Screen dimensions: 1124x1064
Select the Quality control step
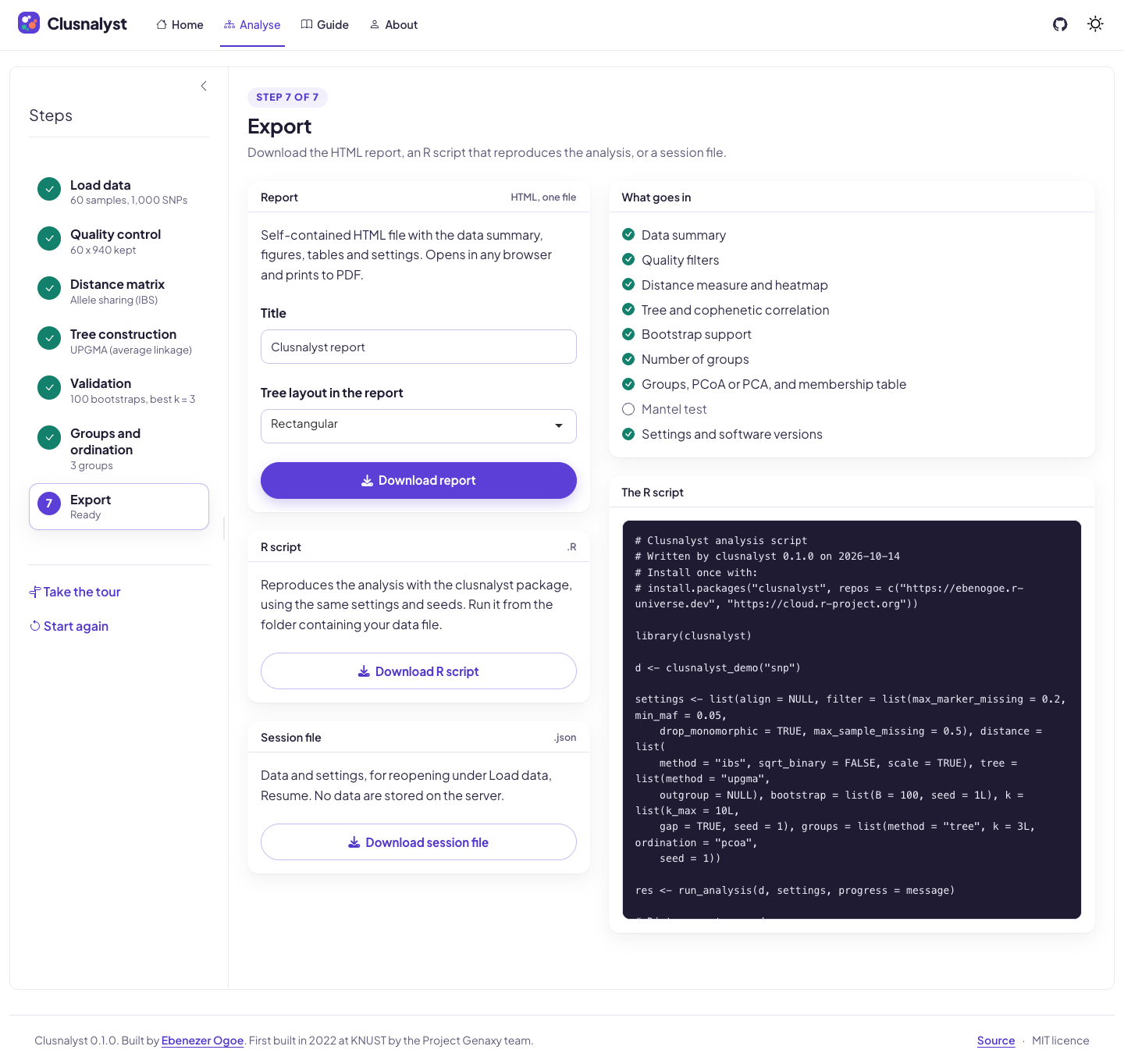pos(119,241)
